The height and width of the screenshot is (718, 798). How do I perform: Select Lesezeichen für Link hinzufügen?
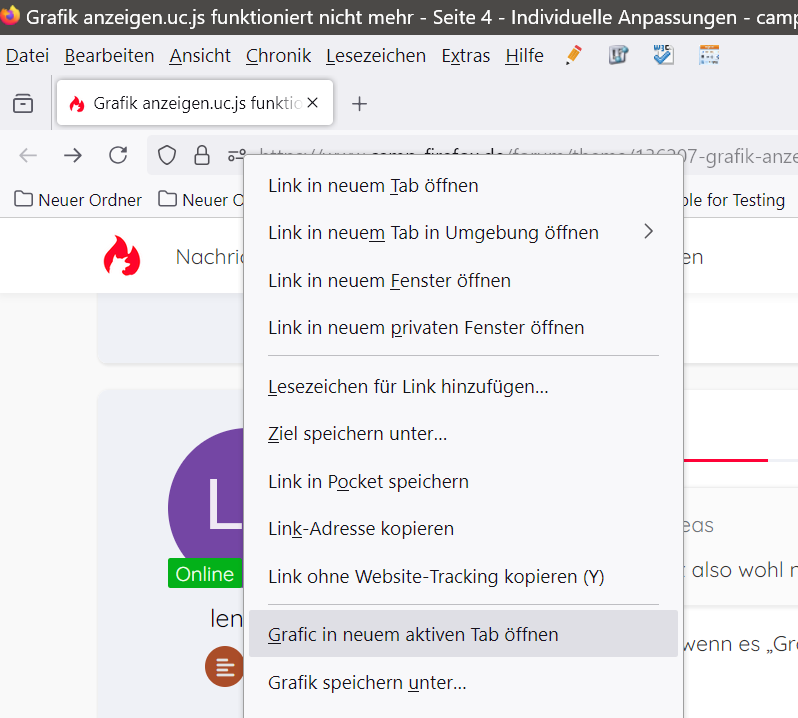point(463,387)
